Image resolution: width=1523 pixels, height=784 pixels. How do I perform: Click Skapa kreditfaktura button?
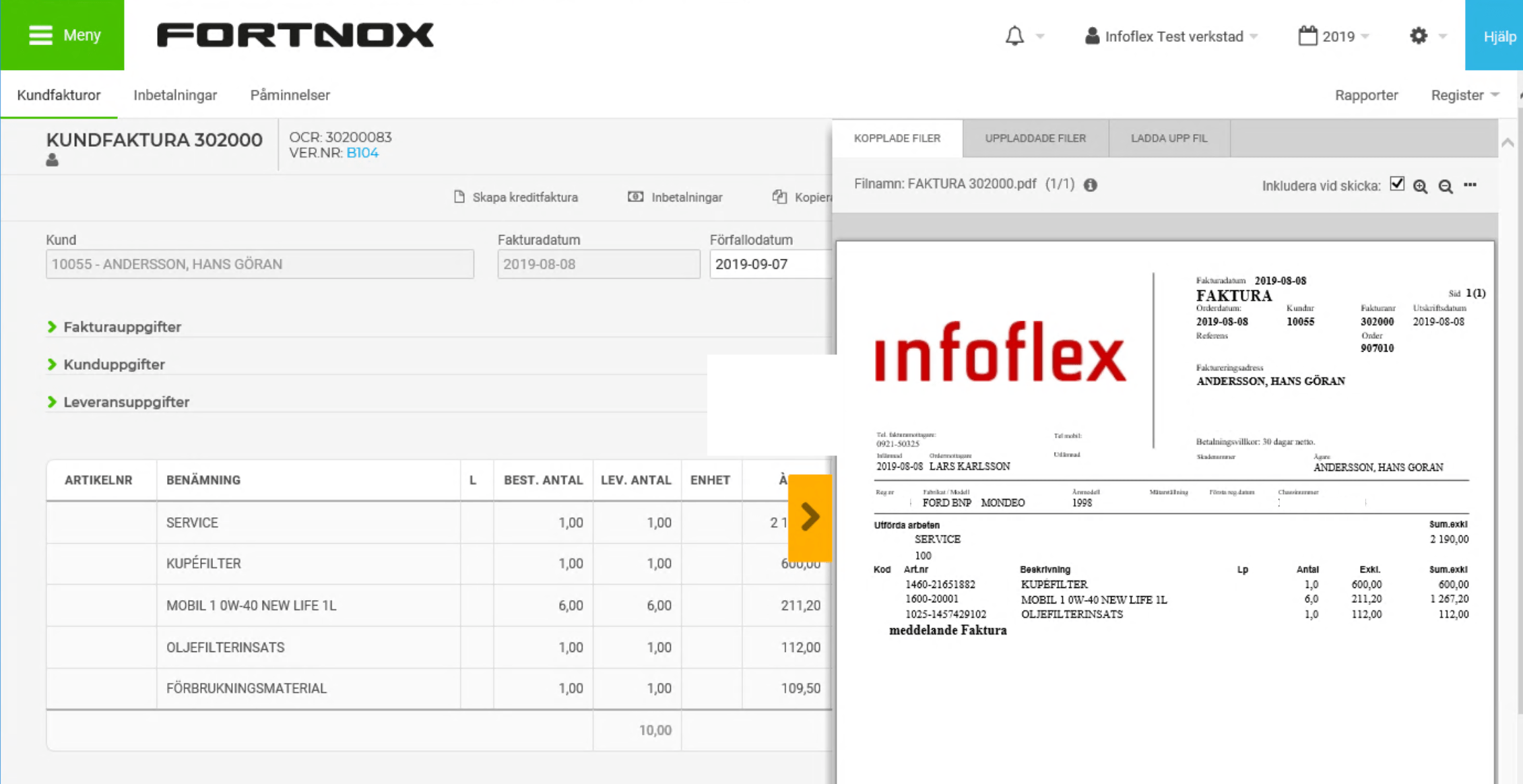(516, 197)
